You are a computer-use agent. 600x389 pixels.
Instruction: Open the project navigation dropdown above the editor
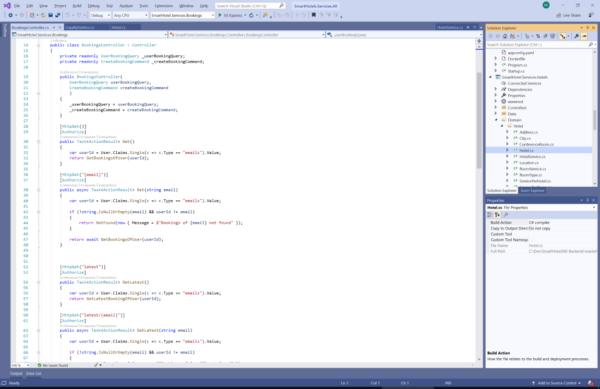click(89, 35)
